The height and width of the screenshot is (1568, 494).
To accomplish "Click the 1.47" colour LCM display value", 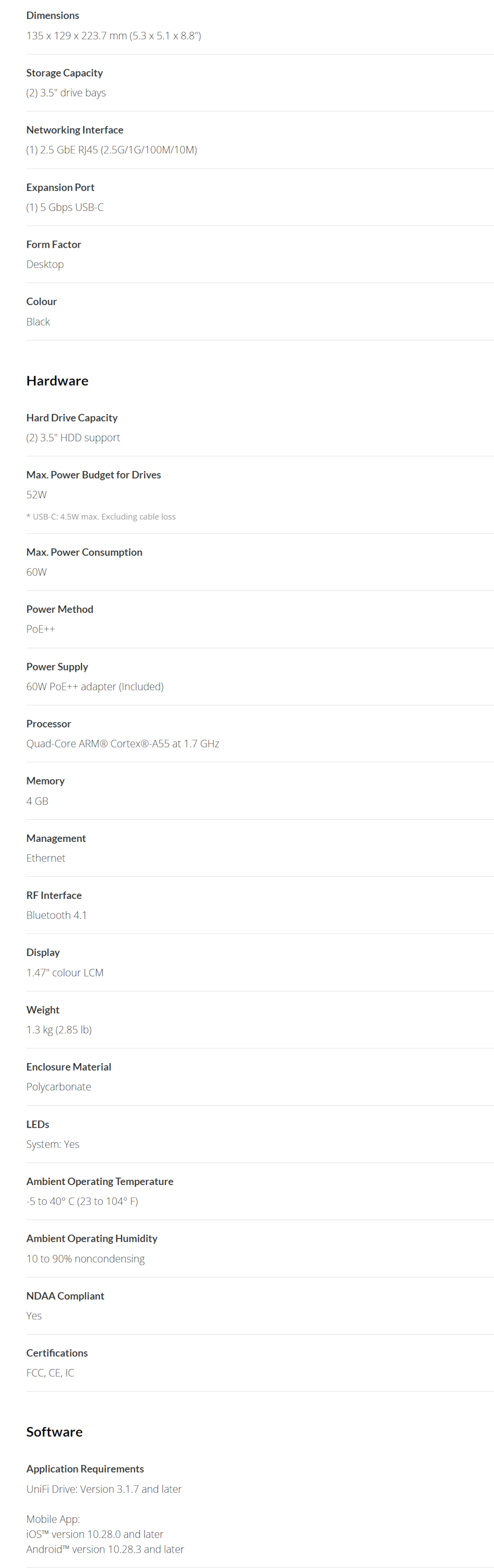I will [x=65, y=973].
